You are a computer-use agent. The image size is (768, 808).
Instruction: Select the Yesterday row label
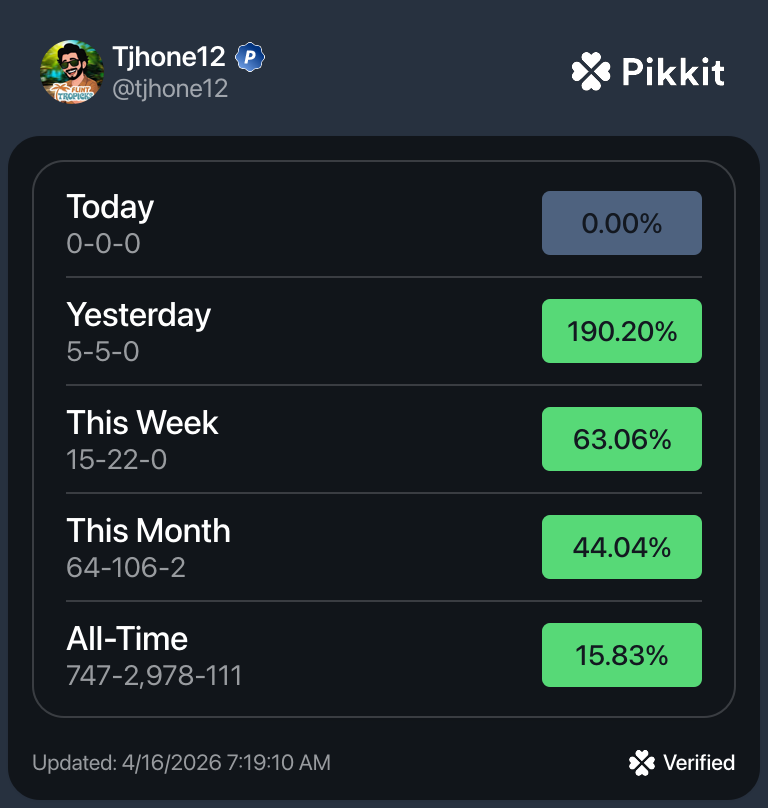point(138,315)
